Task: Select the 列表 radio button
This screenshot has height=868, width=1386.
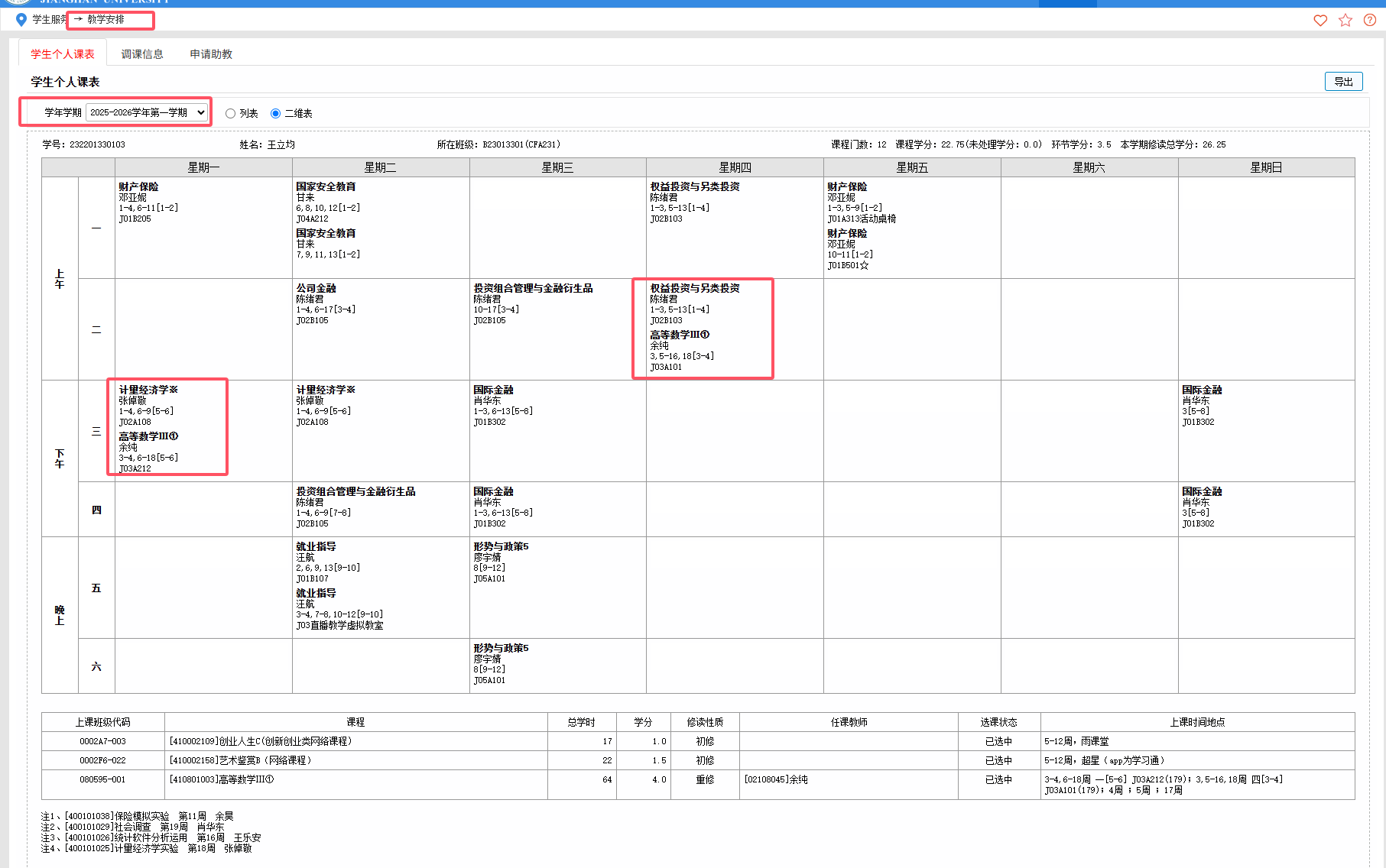Action: click(x=230, y=114)
